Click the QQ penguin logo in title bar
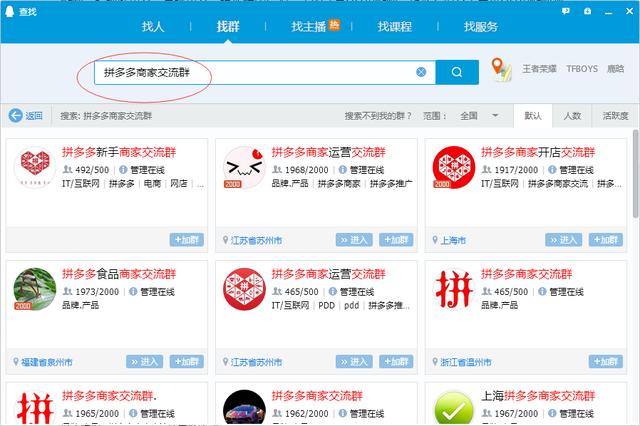 [9, 11]
